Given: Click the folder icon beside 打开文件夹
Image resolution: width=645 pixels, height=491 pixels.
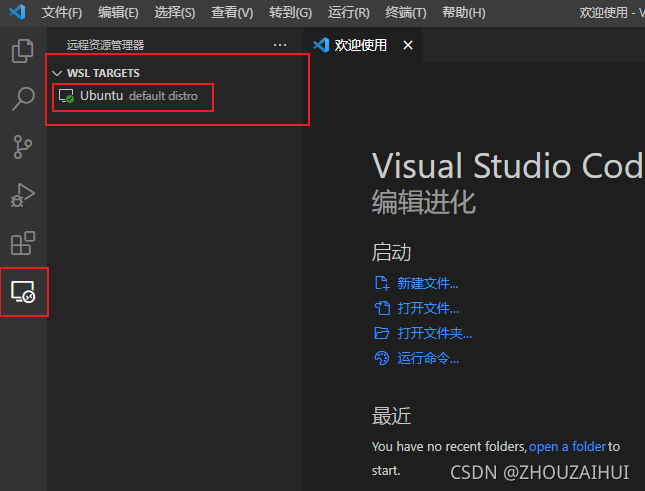Looking at the screenshot, I should pos(381,333).
